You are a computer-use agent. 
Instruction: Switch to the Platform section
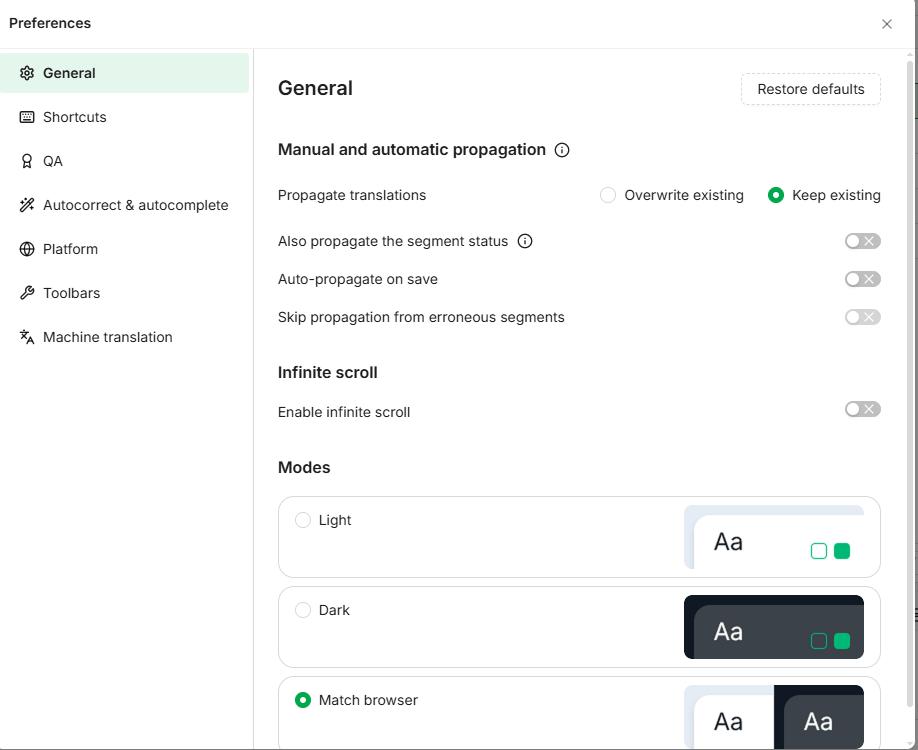click(x=124, y=249)
